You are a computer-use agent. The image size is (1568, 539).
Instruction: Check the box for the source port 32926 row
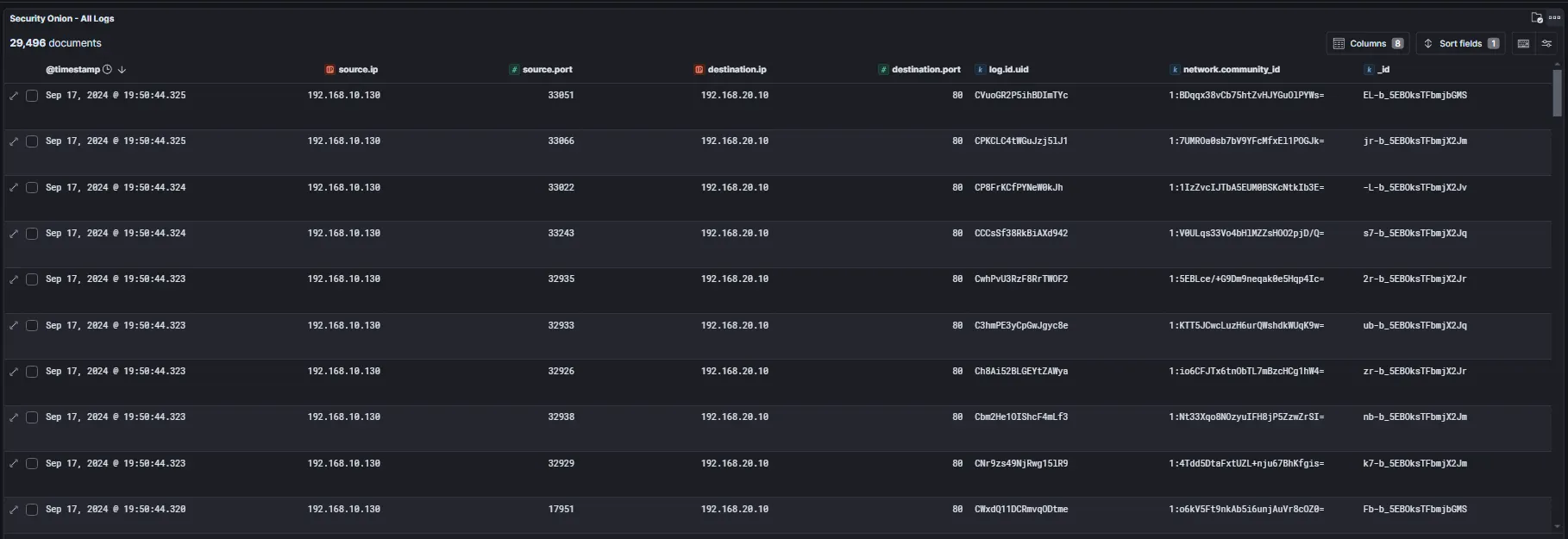click(32, 372)
